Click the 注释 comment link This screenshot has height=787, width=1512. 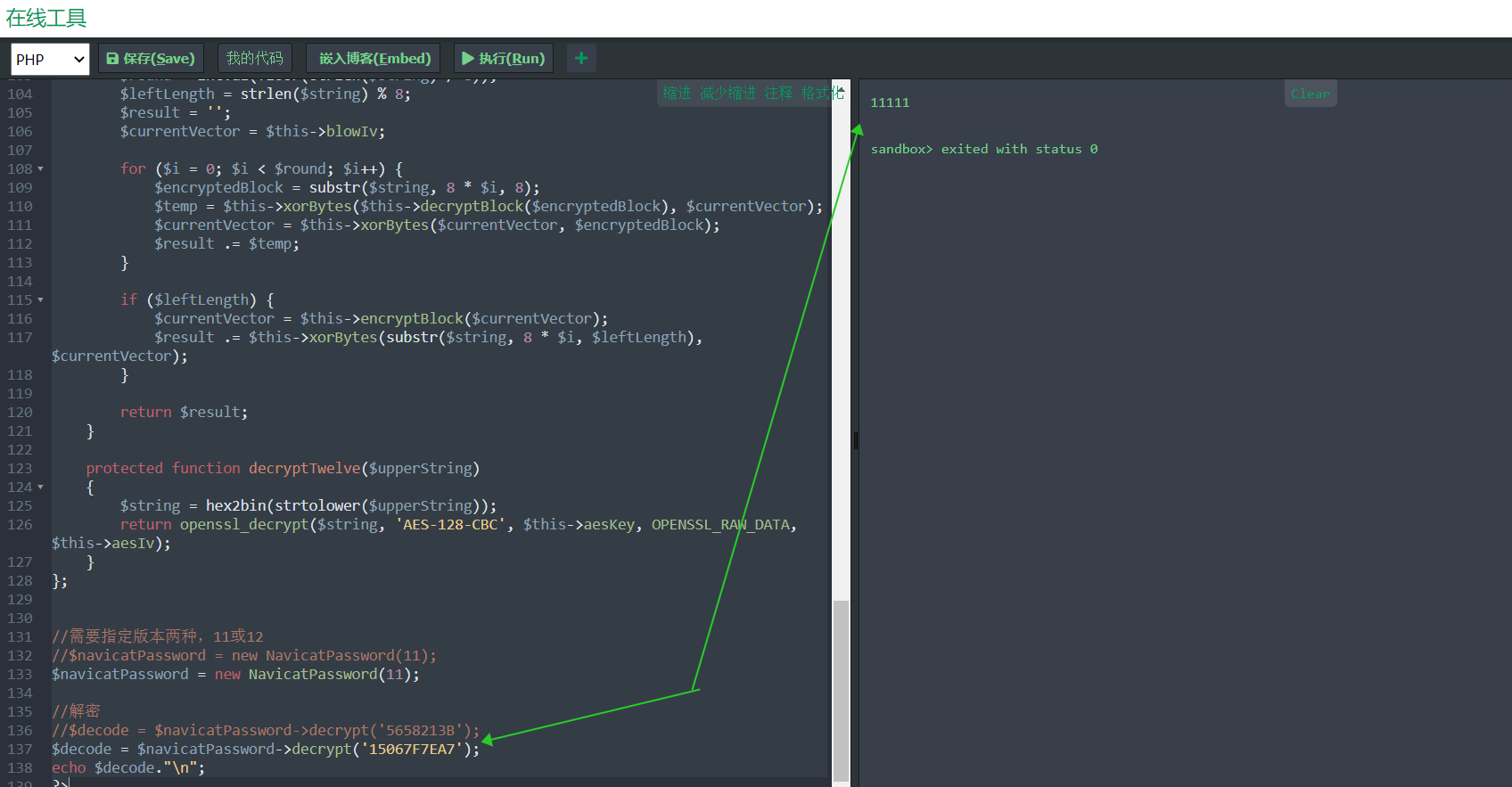pyautogui.click(x=778, y=93)
